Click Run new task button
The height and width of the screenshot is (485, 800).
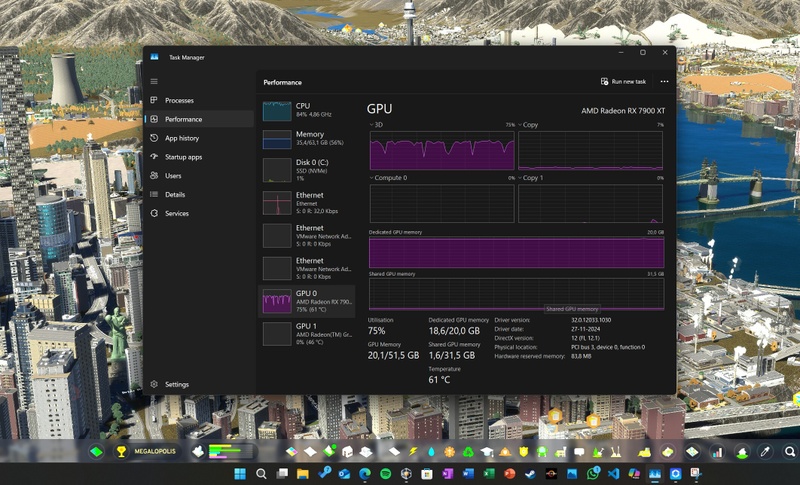click(x=623, y=82)
